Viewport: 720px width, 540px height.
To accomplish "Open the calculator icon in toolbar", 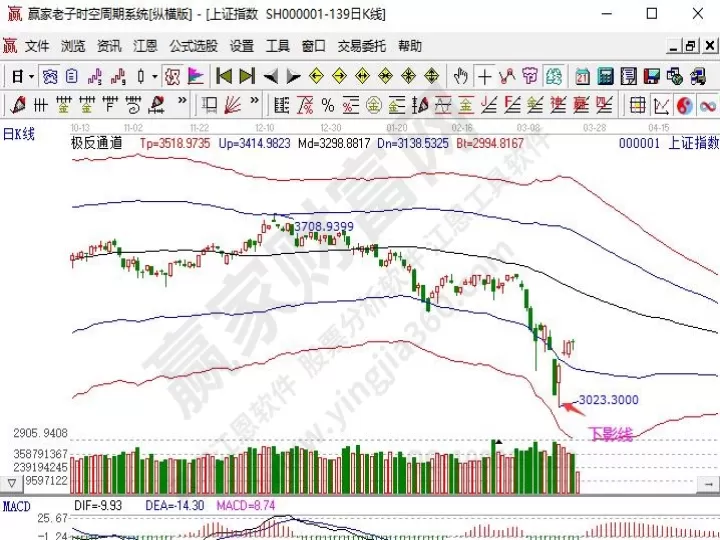I will pos(605,76).
